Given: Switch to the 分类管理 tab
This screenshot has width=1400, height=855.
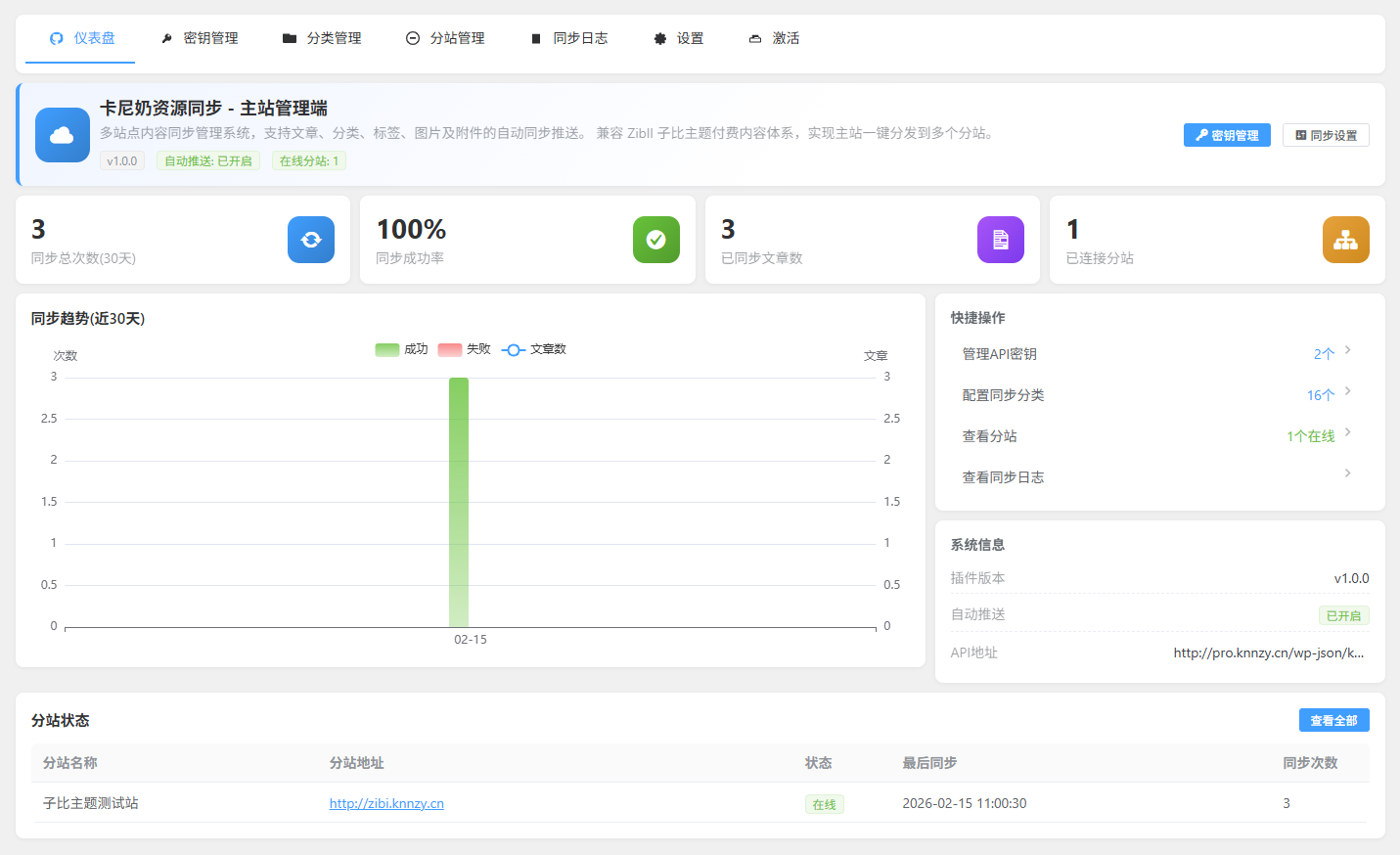Looking at the screenshot, I should 322,38.
